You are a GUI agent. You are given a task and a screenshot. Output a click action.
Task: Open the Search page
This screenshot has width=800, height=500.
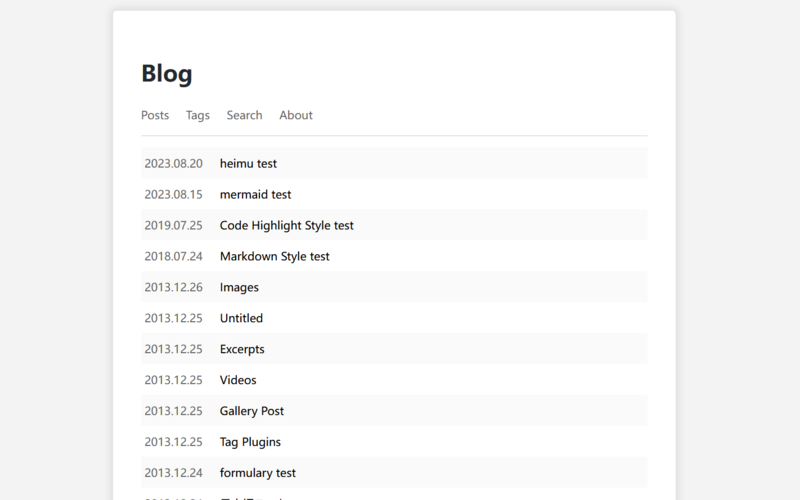[x=244, y=115]
